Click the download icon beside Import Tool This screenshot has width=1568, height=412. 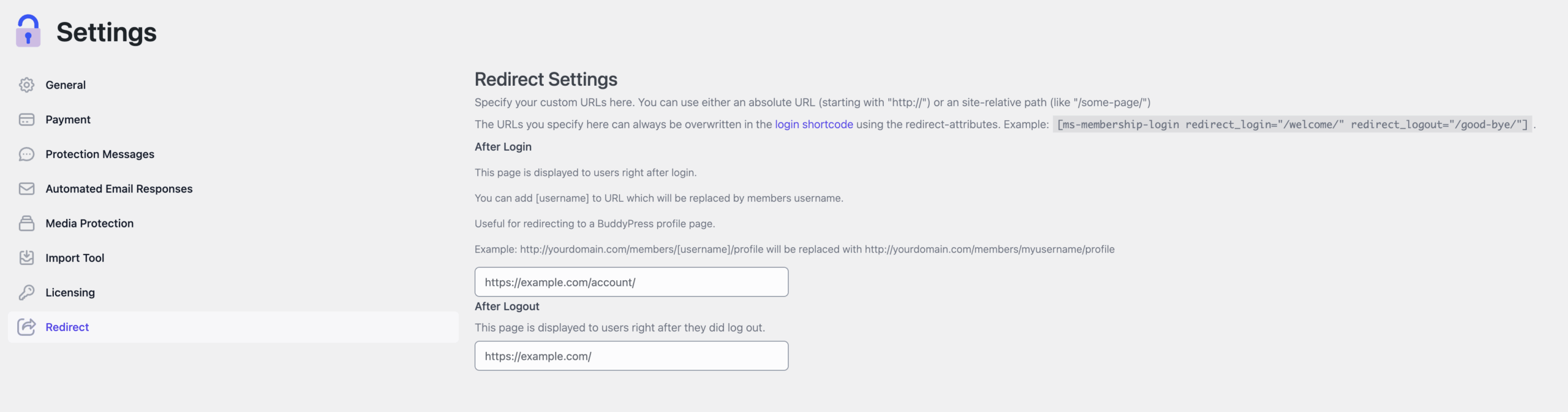tap(27, 257)
